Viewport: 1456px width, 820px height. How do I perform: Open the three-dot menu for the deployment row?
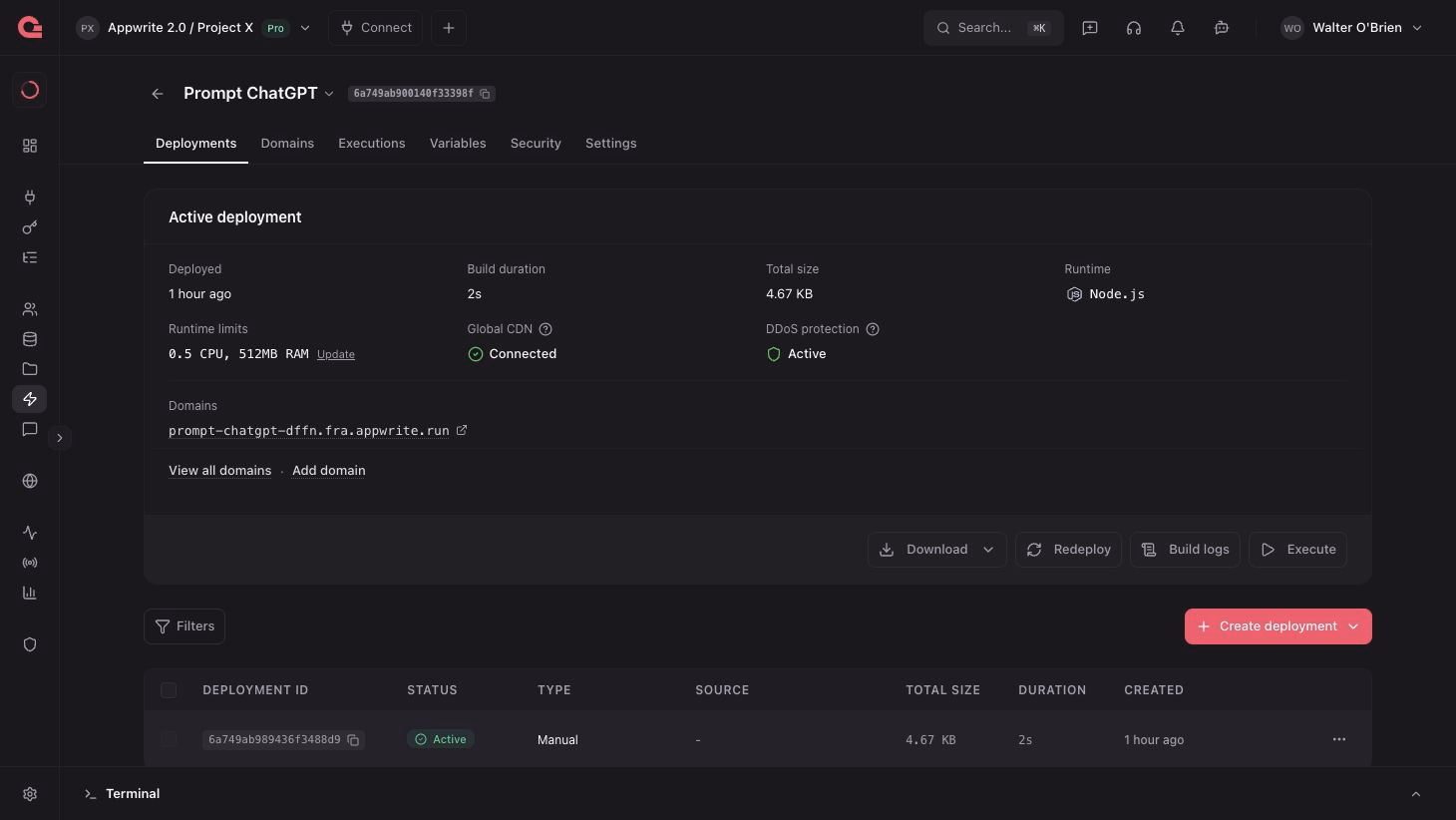1339,739
